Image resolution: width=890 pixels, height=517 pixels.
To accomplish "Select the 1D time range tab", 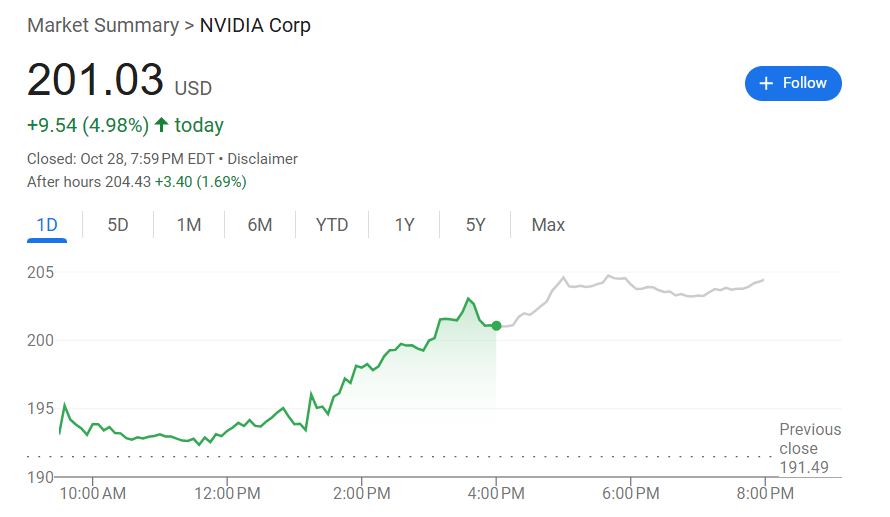I will [x=47, y=225].
